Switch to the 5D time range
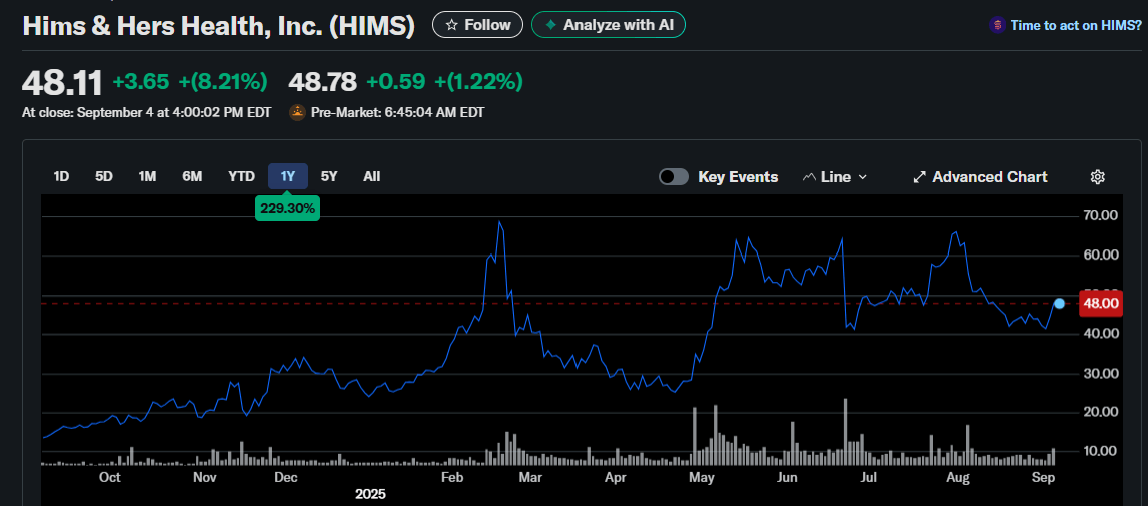The height and width of the screenshot is (506, 1148). [104, 177]
